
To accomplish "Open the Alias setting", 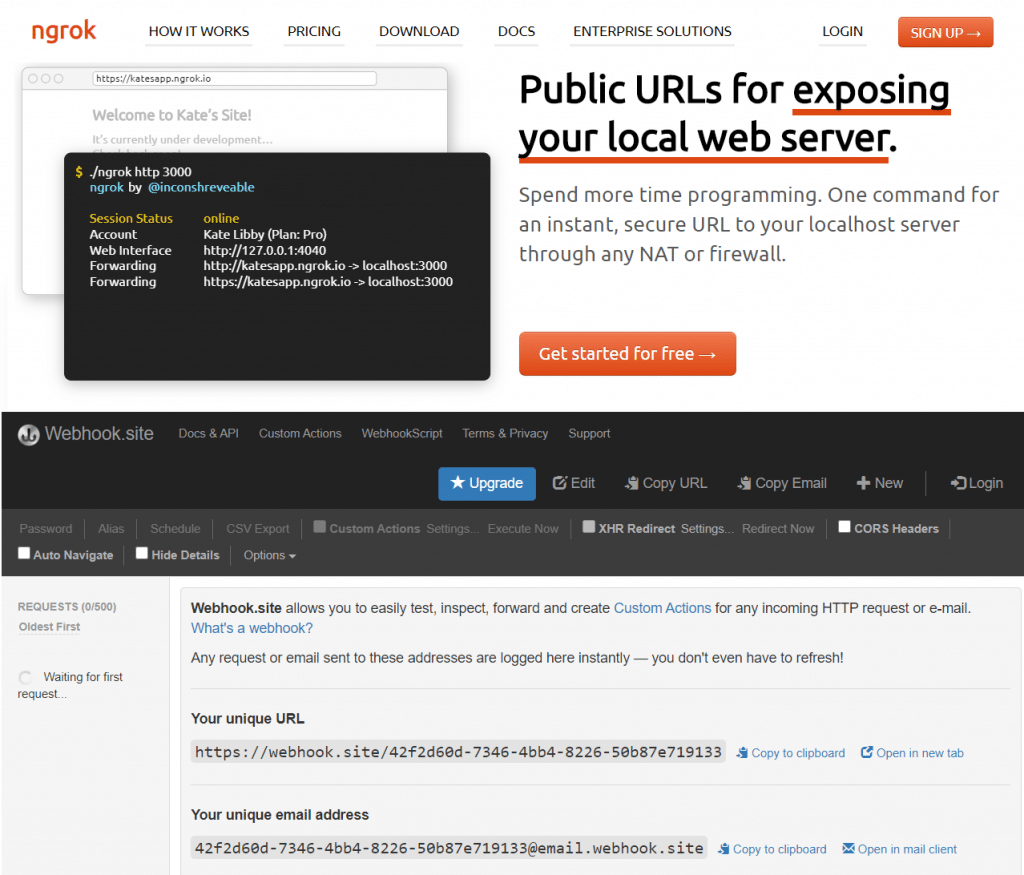I will click(x=111, y=529).
